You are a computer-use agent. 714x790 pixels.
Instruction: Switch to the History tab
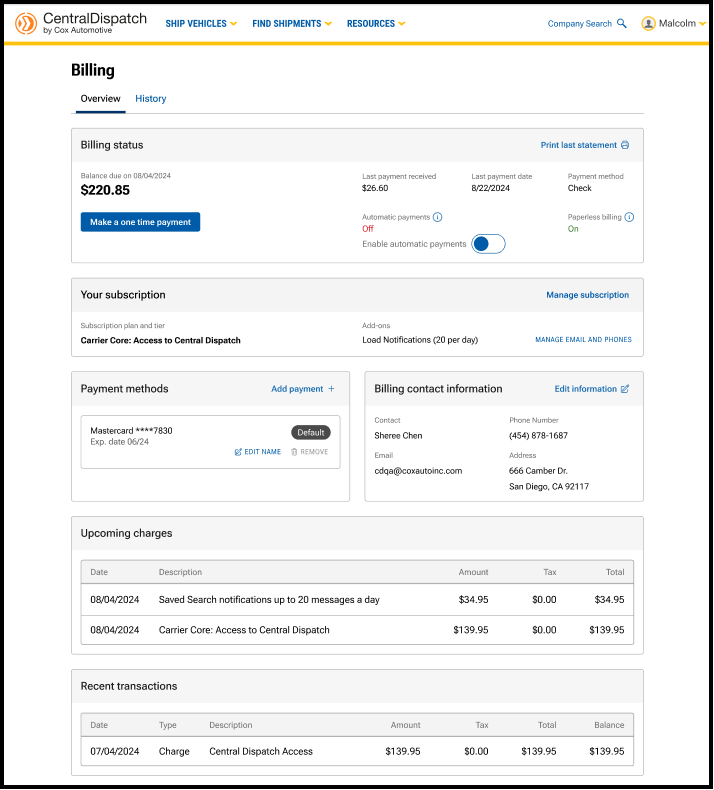point(151,99)
